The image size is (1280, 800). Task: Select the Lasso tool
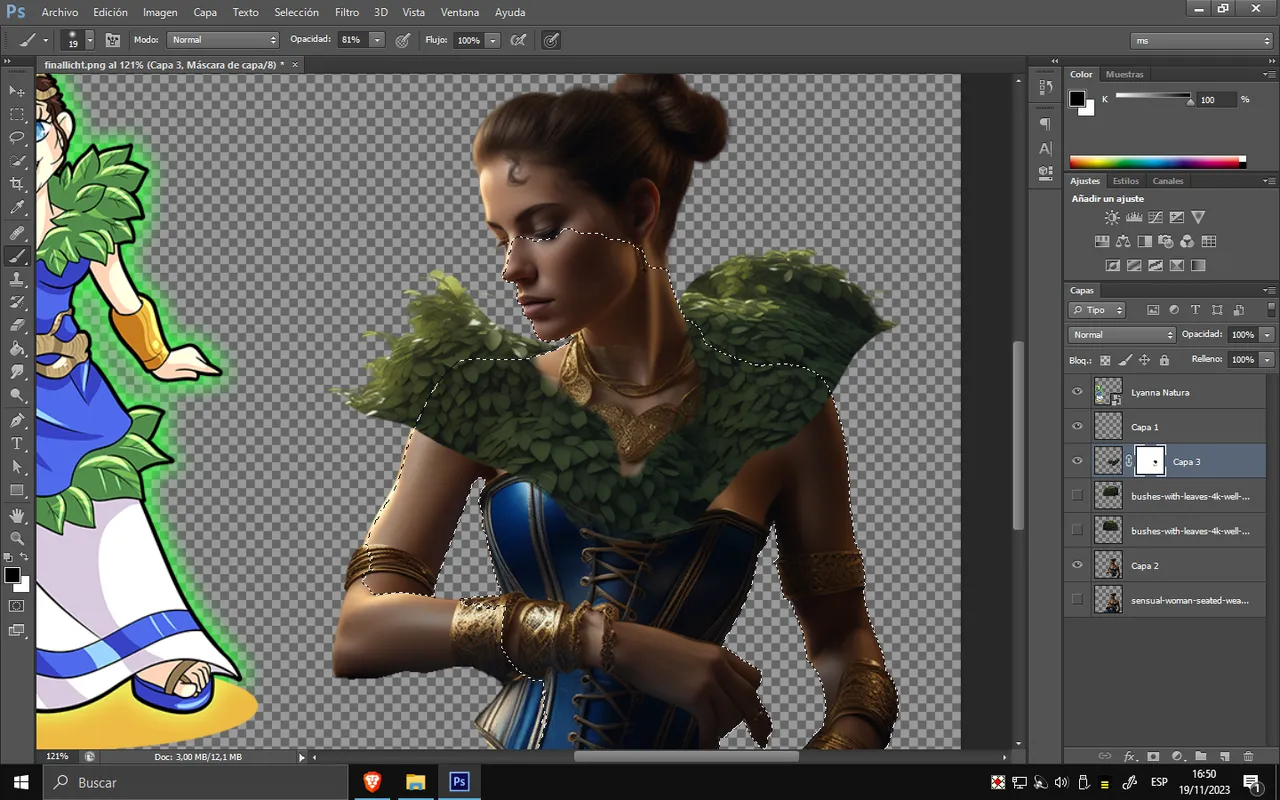coord(17,138)
